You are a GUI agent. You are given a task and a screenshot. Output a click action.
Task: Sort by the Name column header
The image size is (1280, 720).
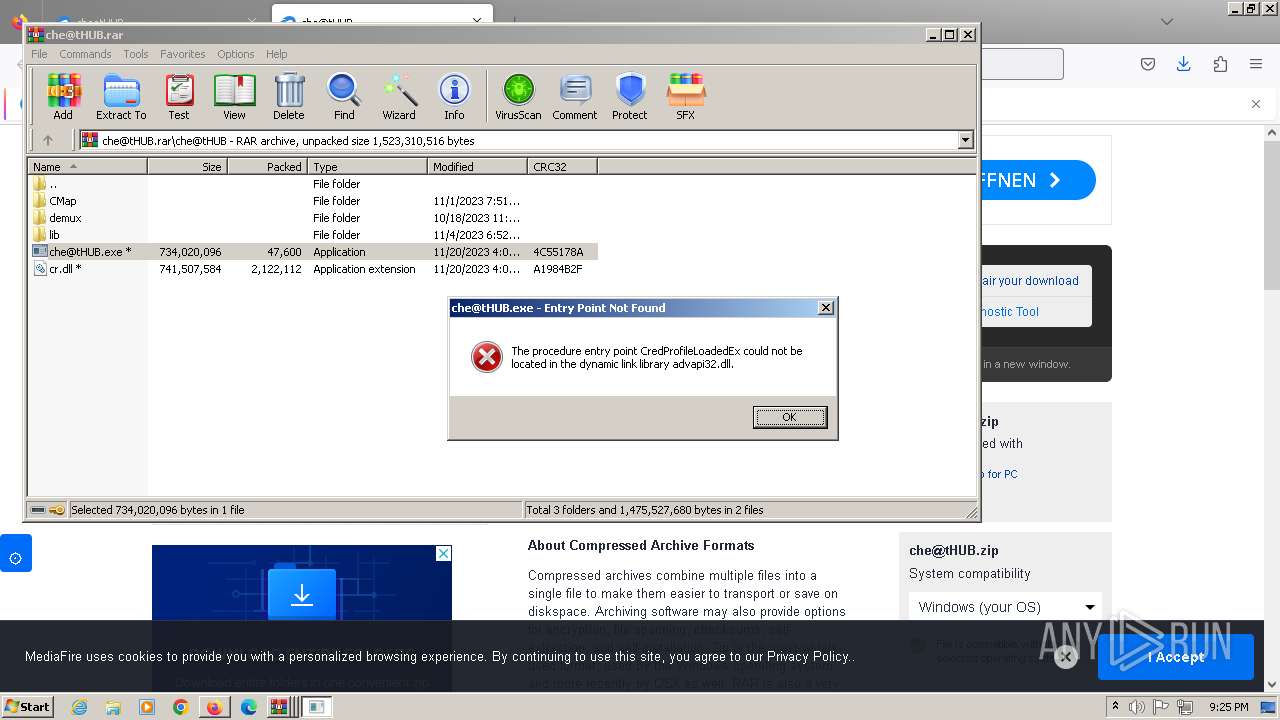[x=88, y=167]
